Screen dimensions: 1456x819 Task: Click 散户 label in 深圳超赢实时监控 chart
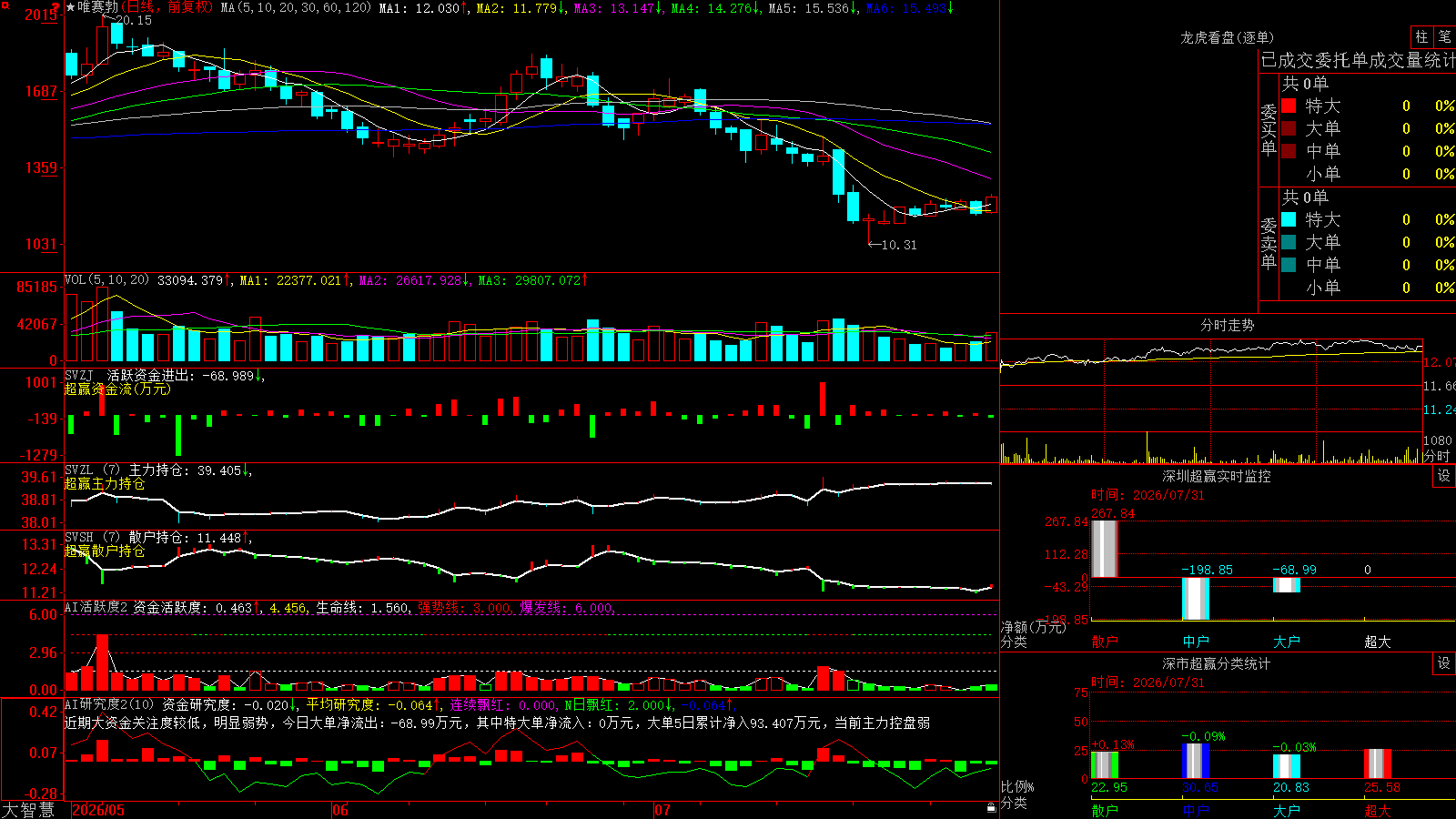pos(1105,642)
